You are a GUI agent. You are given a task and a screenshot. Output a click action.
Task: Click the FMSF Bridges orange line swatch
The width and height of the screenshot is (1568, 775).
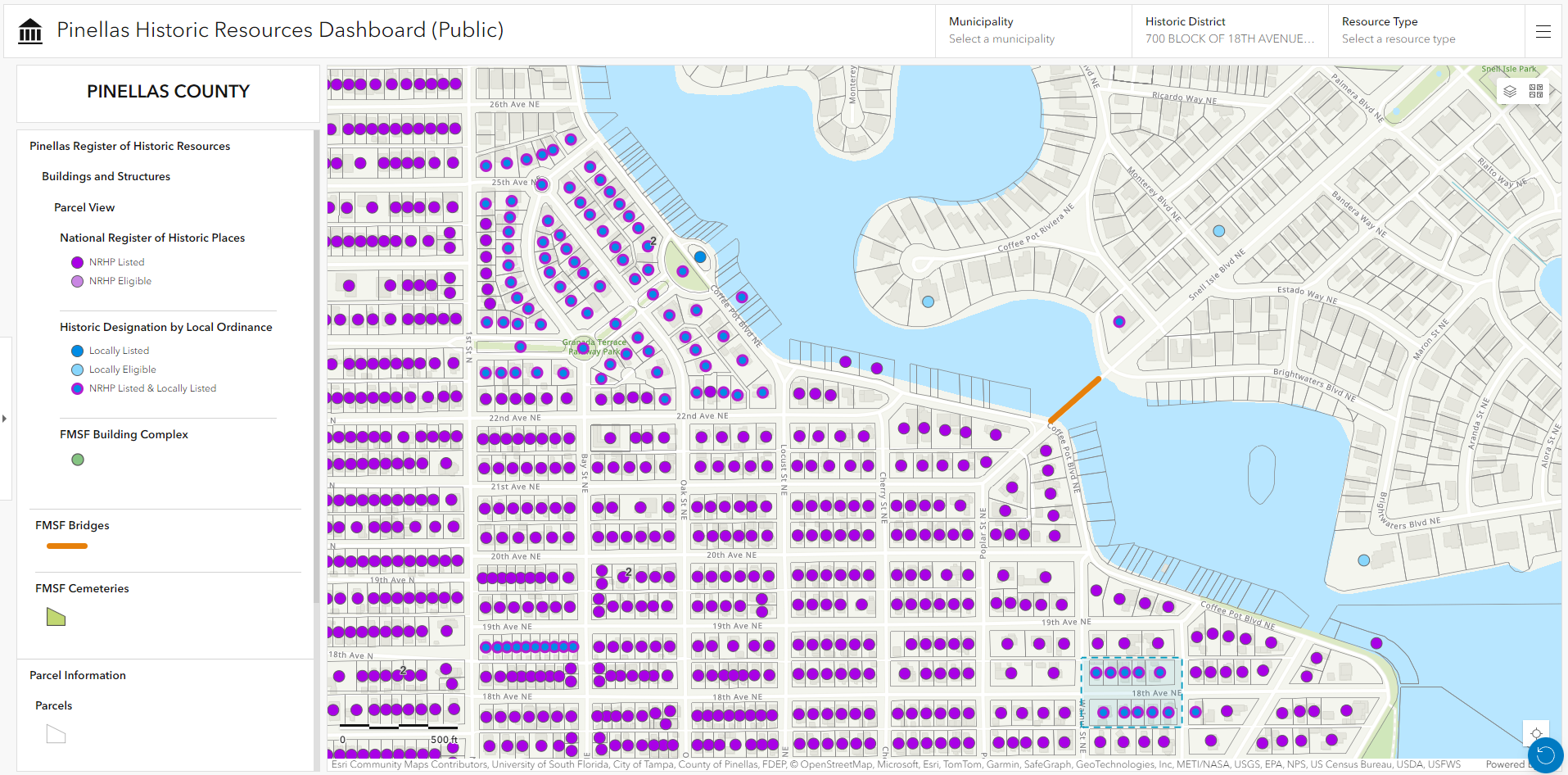[67, 546]
